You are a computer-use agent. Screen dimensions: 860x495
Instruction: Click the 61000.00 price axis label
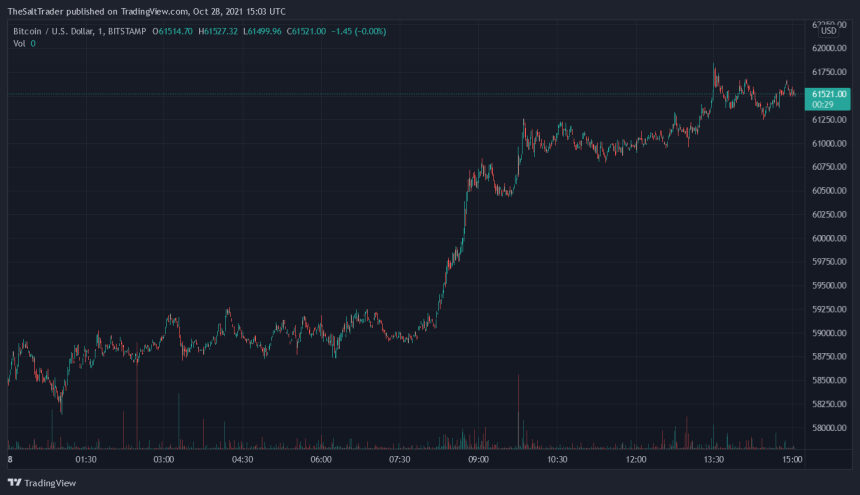828,143
